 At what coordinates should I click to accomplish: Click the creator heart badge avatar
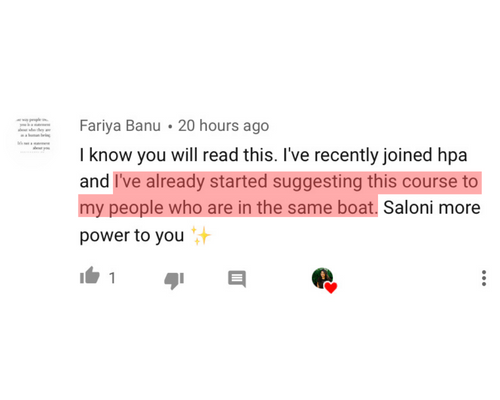pyautogui.click(x=324, y=280)
